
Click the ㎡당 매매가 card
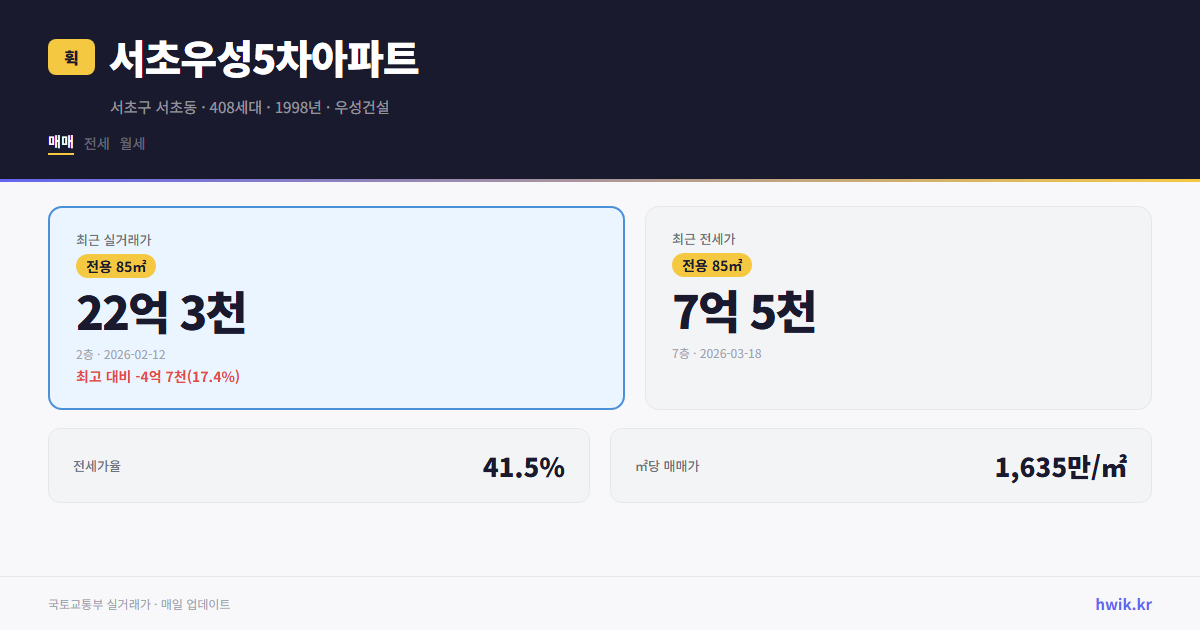[880, 465]
